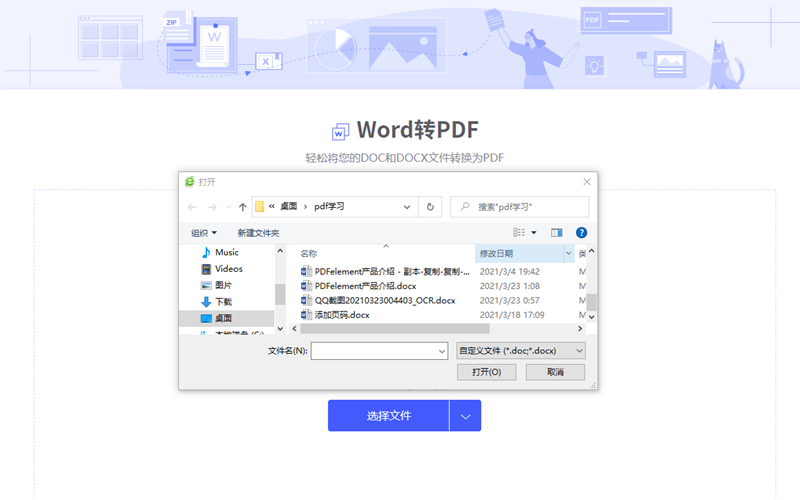Select the Videos folder in sidebar
The width and height of the screenshot is (800, 500).
[228, 269]
